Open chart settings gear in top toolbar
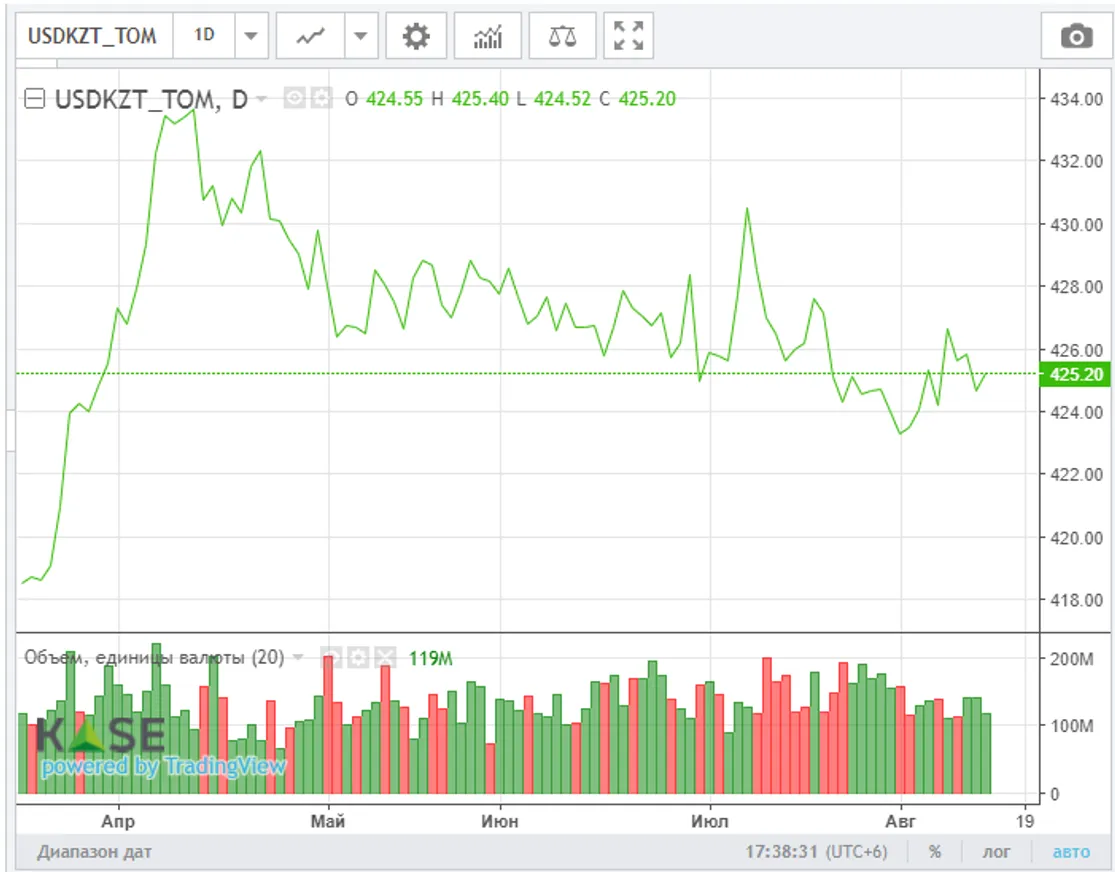Image resolution: width=1115 pixels, height=872 pixels. point(416,37)
